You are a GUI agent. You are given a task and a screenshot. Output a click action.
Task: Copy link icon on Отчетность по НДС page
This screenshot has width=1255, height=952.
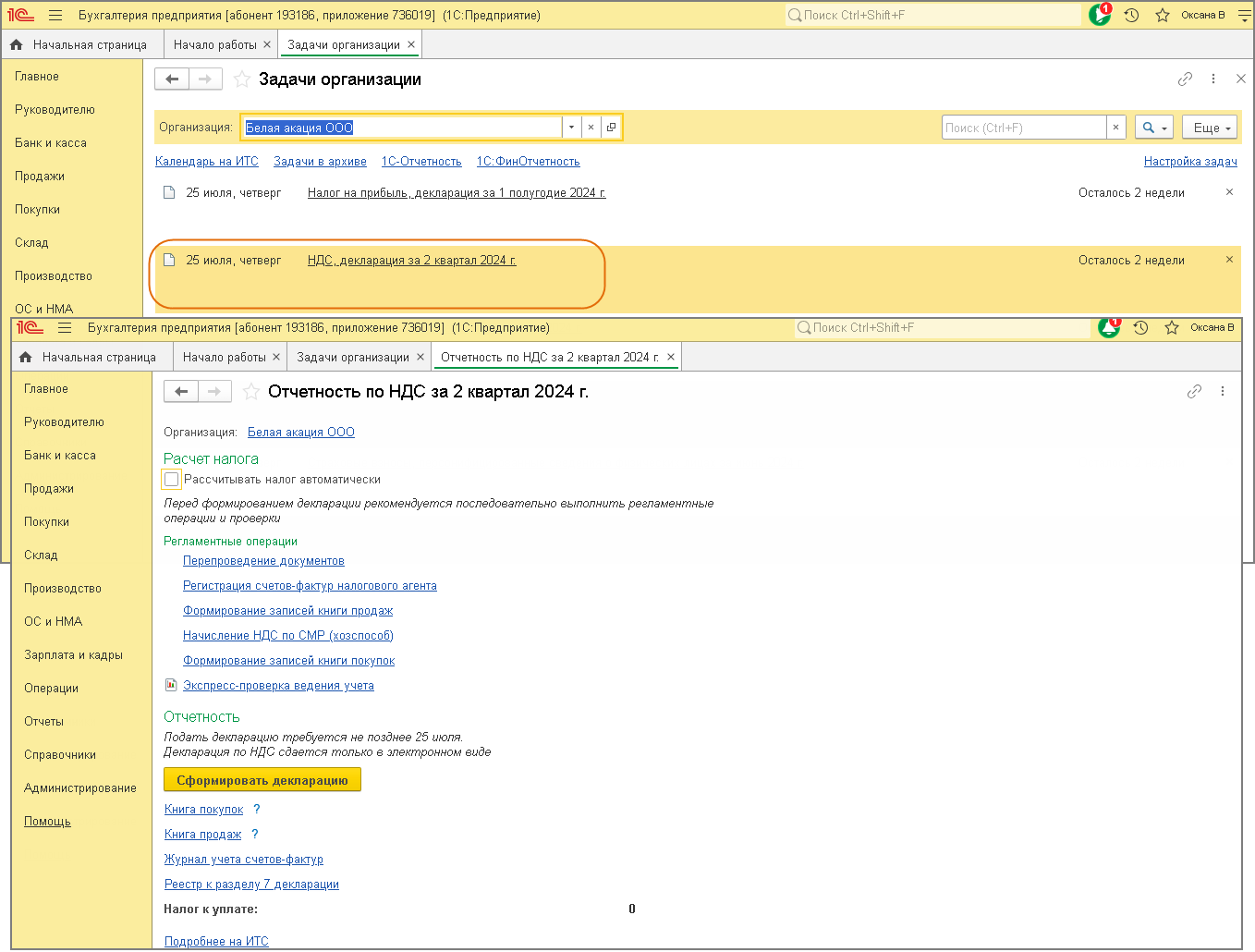[1194, 392]
